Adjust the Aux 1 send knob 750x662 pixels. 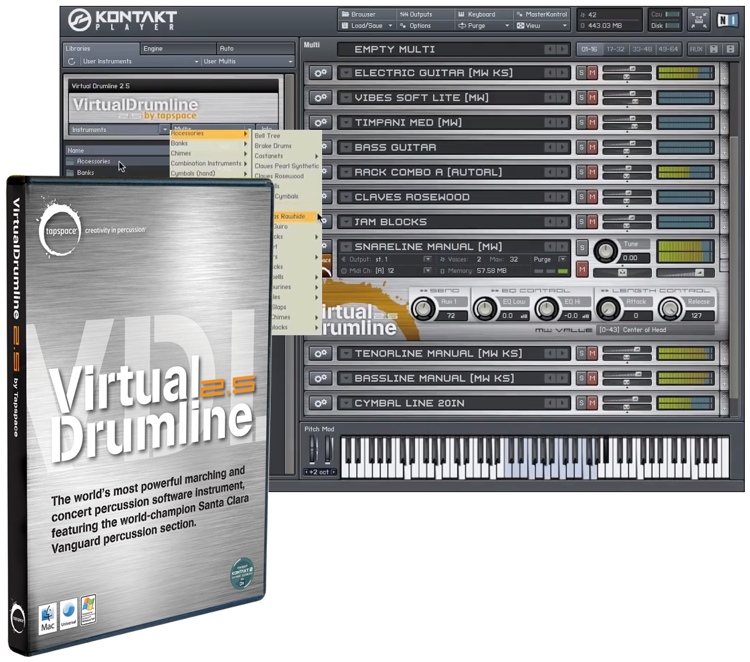(x=423, y=309)
